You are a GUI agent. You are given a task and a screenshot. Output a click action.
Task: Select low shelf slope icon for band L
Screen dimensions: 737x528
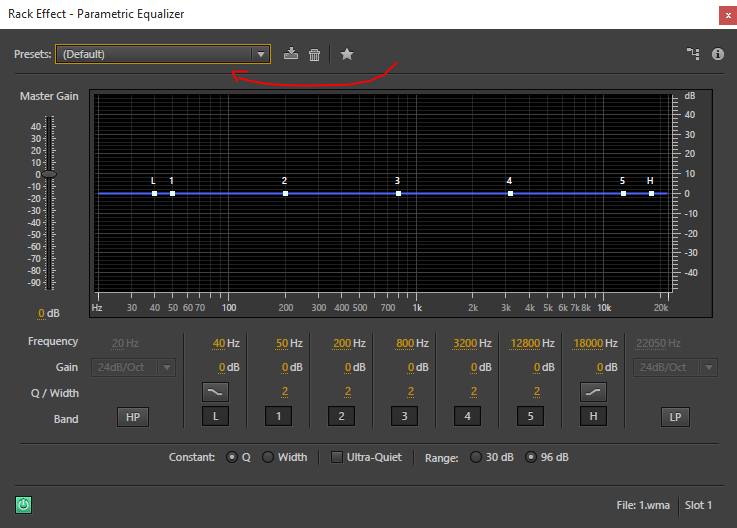pyautogui.click(x=215, y=392)
